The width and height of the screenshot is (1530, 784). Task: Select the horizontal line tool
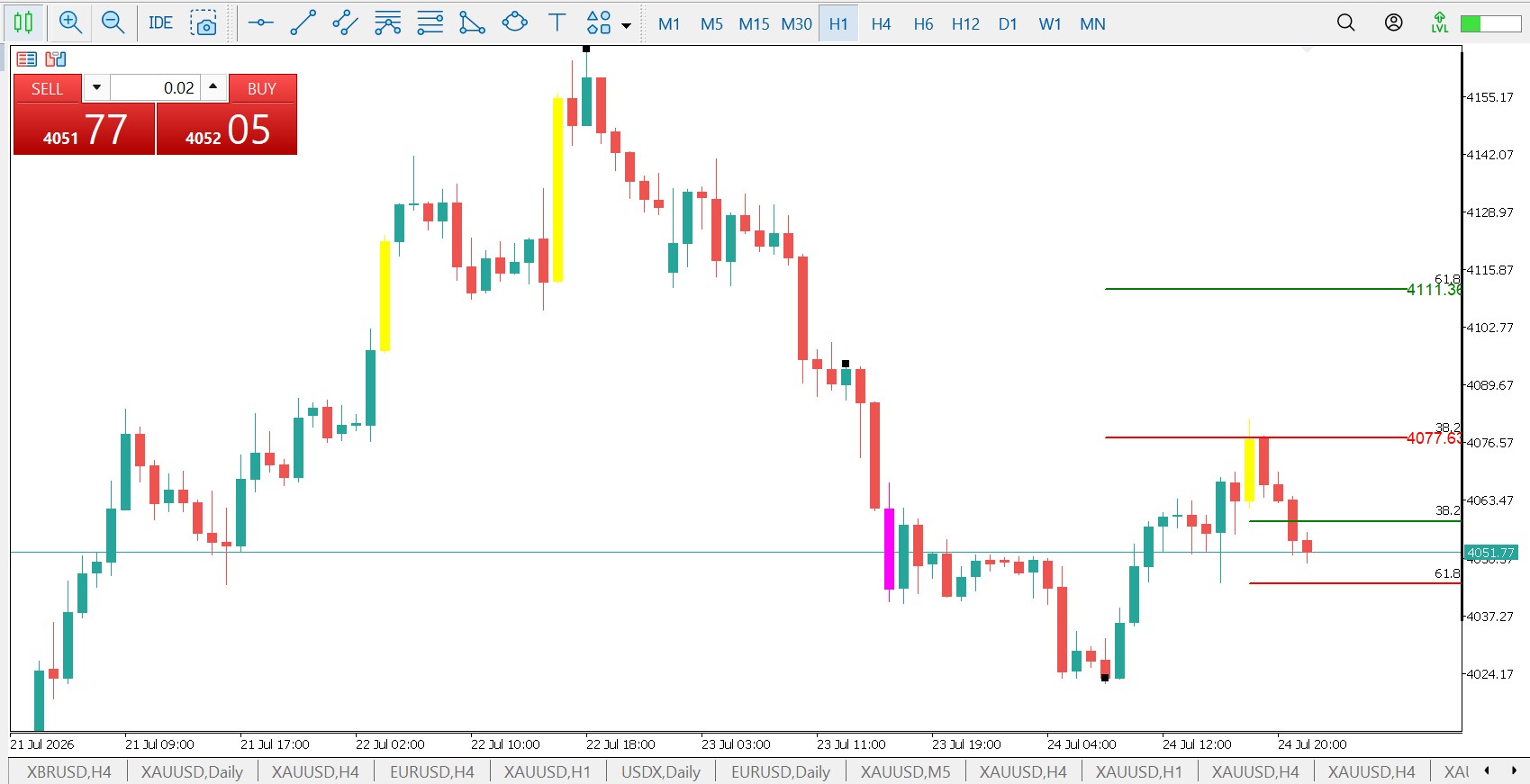260,23
